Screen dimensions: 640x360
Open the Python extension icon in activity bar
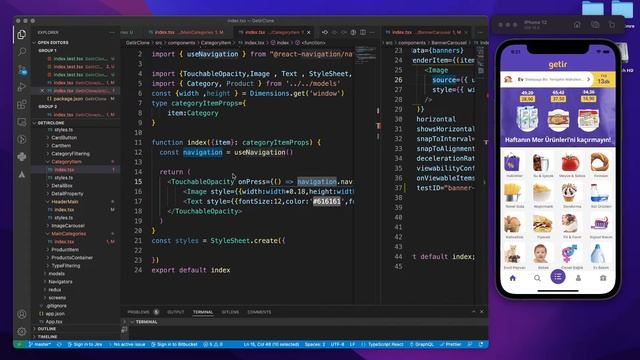pos(22,157)
